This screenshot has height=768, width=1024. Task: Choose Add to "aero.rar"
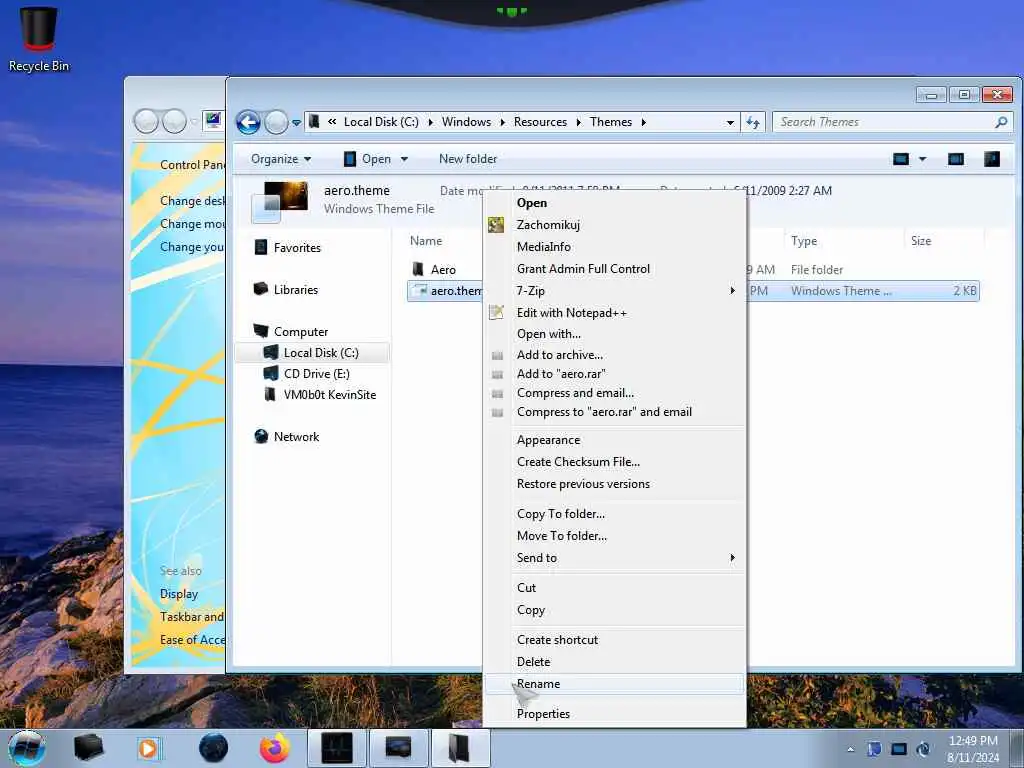(x=615, y=374)
